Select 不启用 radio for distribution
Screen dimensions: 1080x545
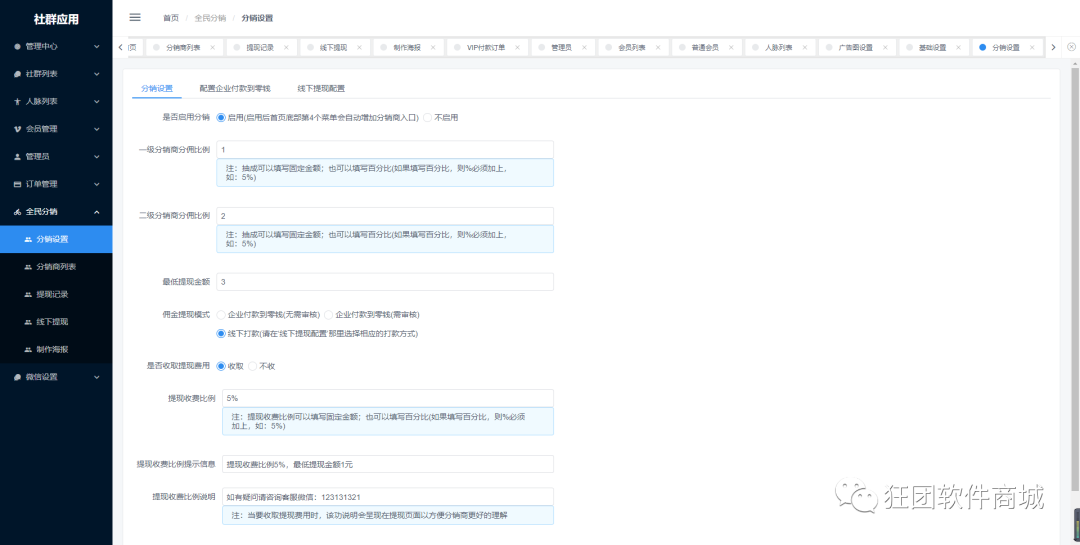pyautogui.click(x=428, y=118)
